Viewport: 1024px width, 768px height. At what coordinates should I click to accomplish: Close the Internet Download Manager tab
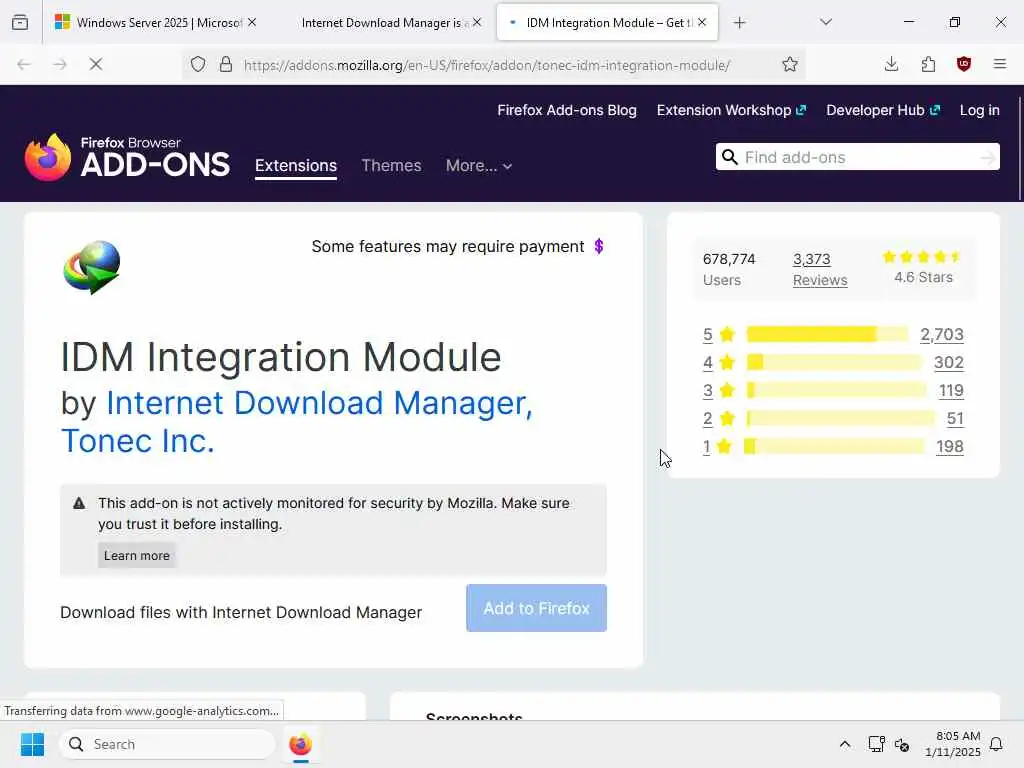point(477,22)
